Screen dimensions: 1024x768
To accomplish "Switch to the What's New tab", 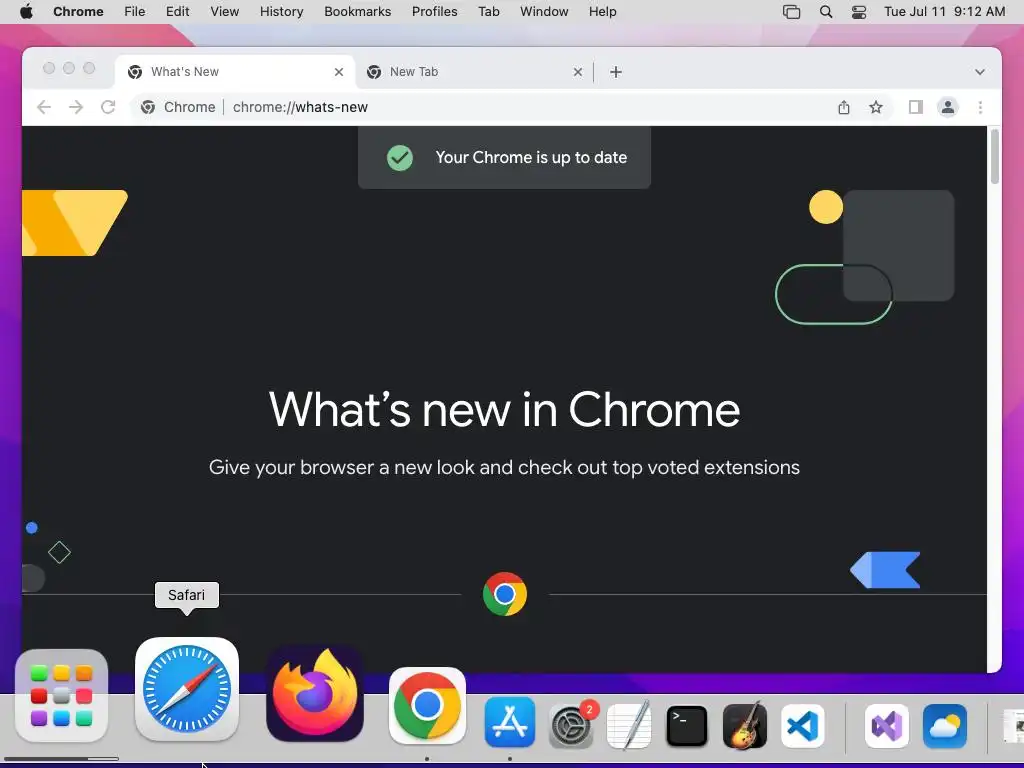I will point(235,72).
